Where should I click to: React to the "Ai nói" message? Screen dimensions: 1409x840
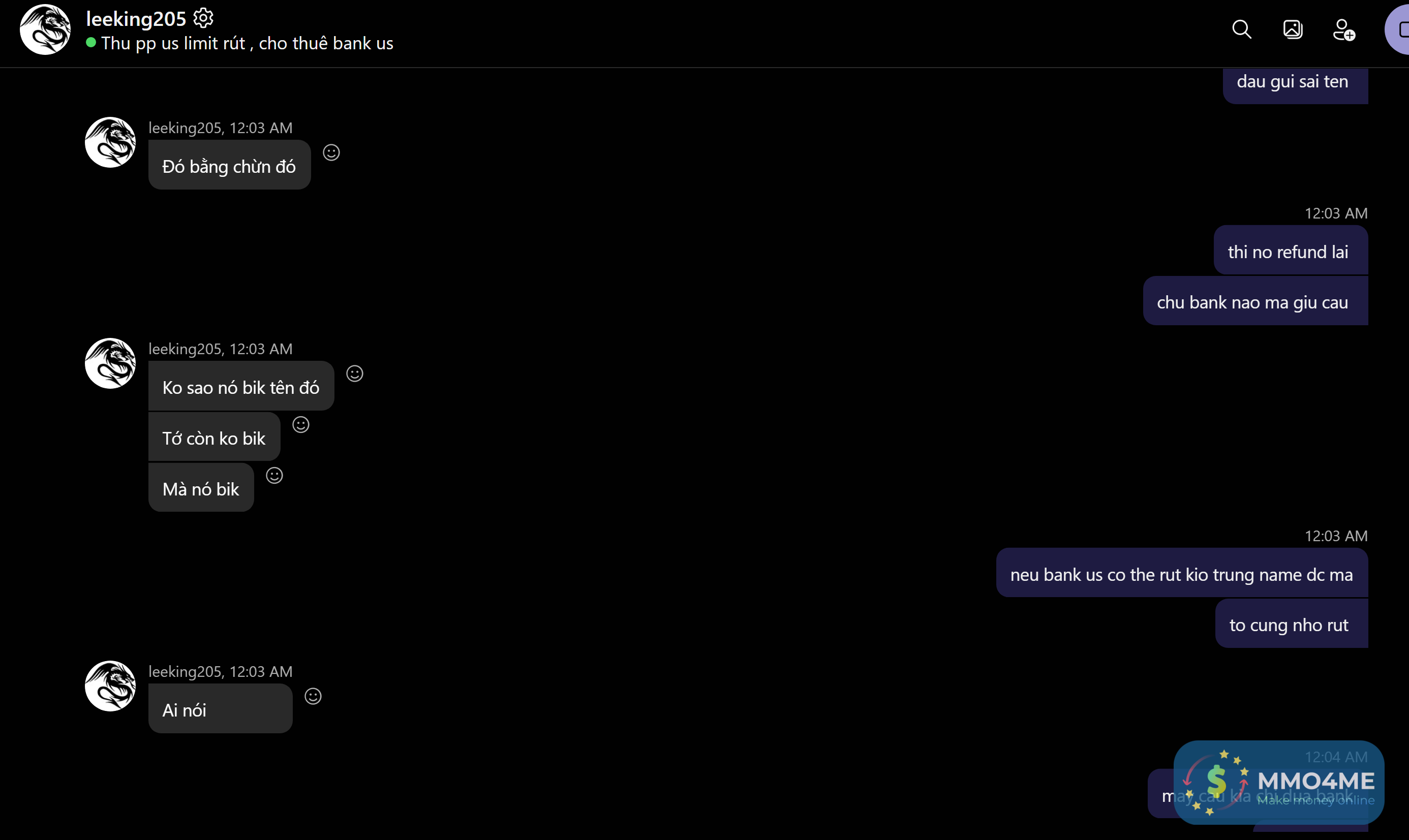tap(313, 696)
